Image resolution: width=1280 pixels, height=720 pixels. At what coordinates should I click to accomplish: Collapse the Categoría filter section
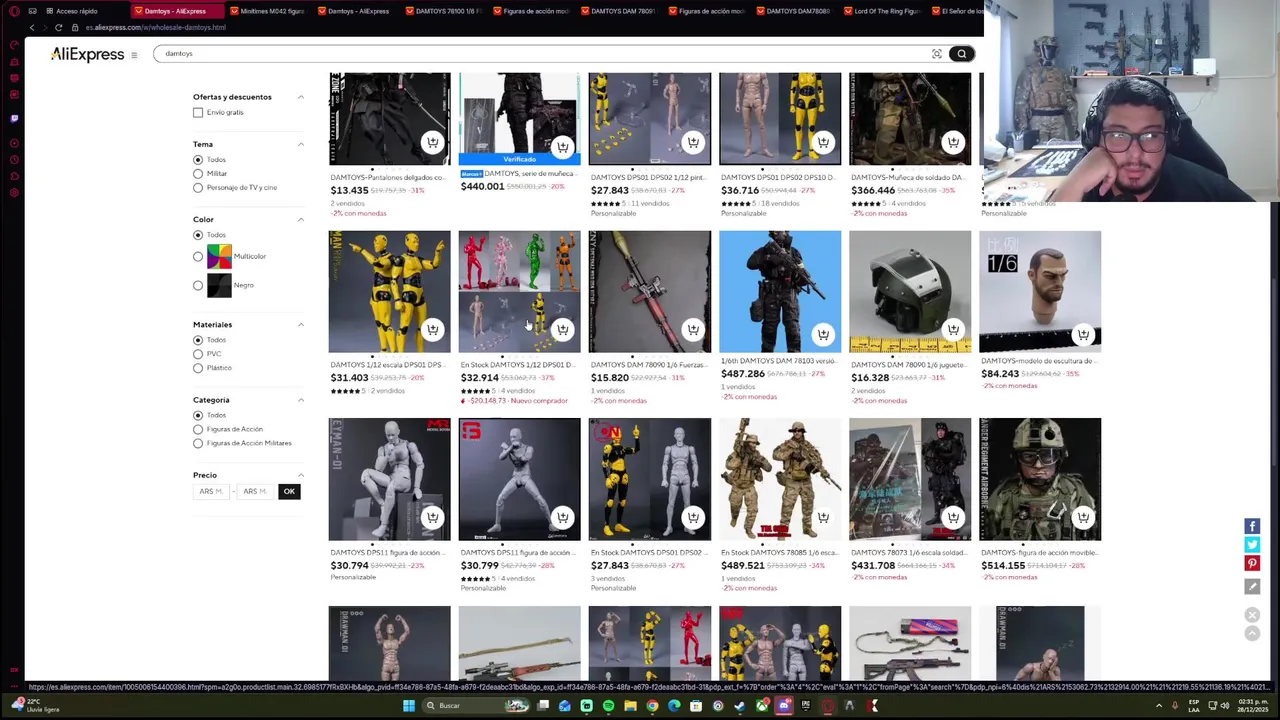pyautogui.click(x=300, y=400)
